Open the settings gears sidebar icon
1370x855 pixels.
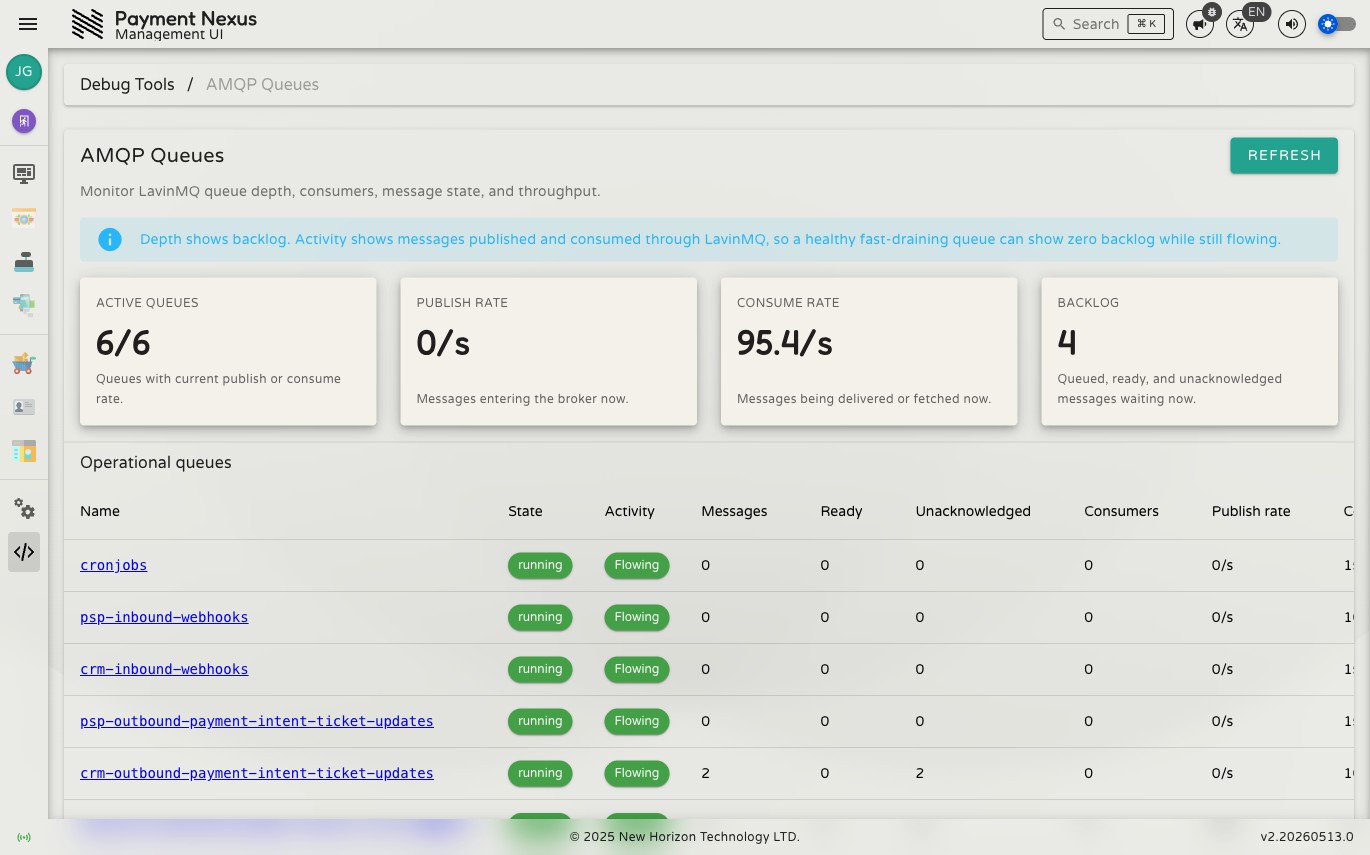[24, 509]
